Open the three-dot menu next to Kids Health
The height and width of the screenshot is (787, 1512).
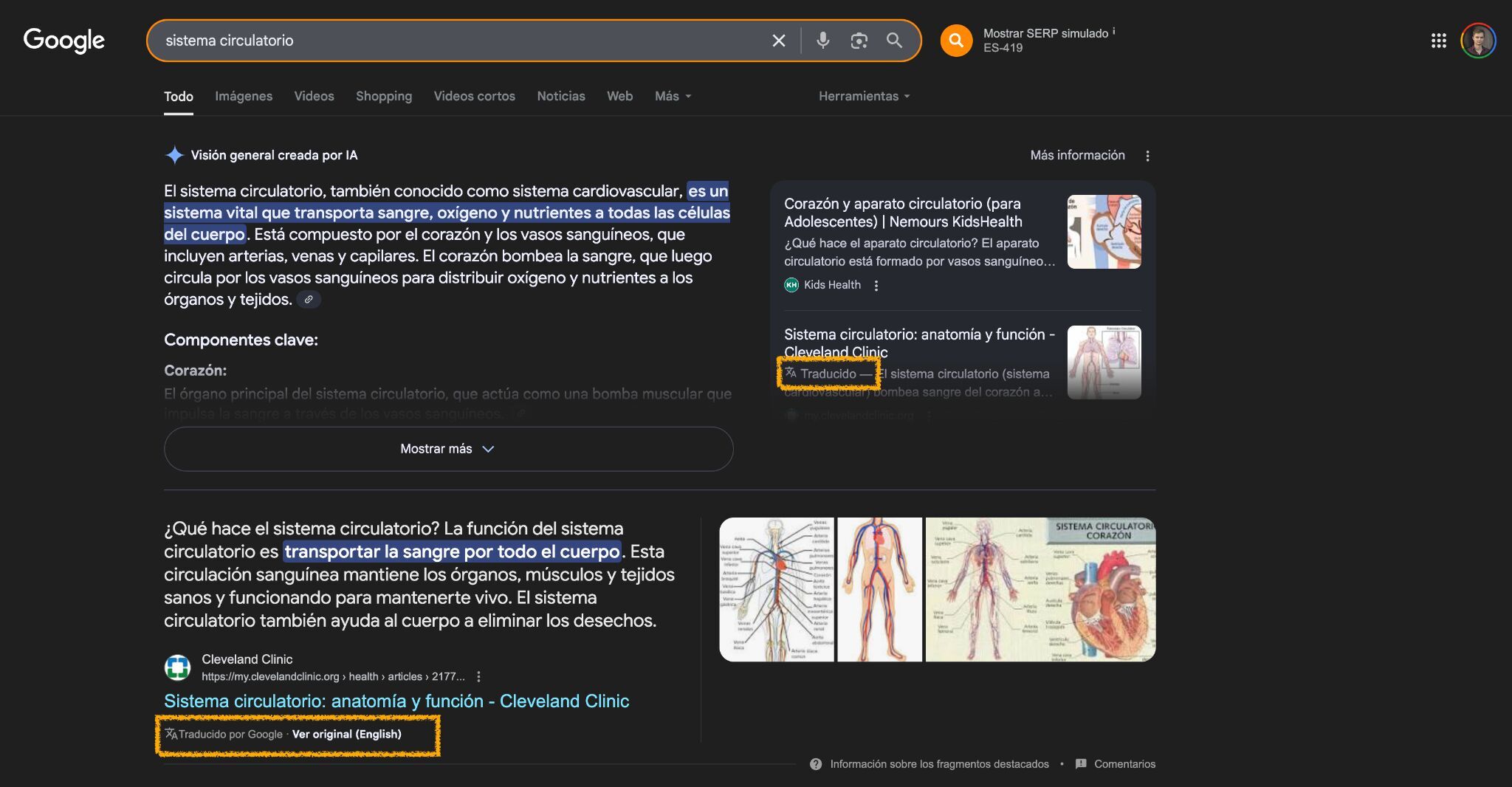[876, 285]
